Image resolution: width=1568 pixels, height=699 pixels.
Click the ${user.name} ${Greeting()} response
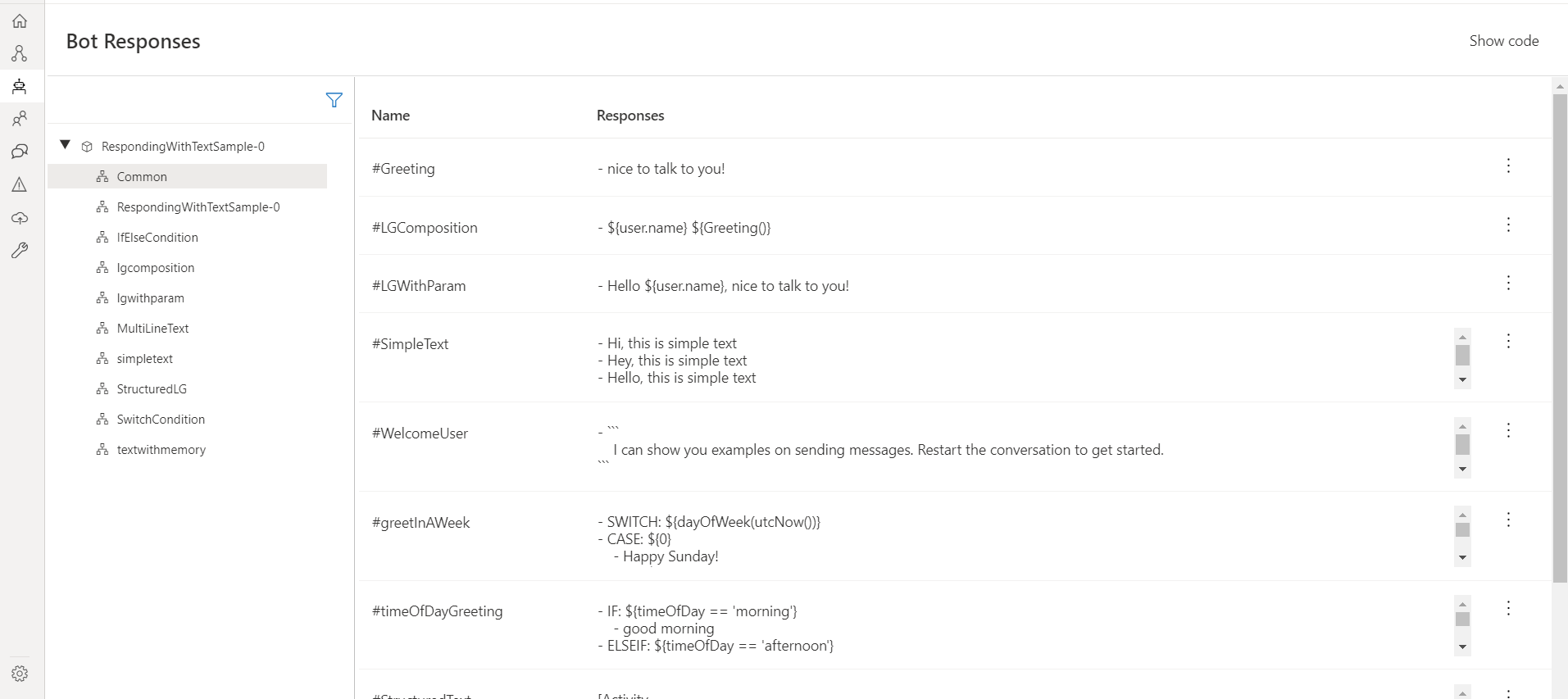(x=684, y=228)
